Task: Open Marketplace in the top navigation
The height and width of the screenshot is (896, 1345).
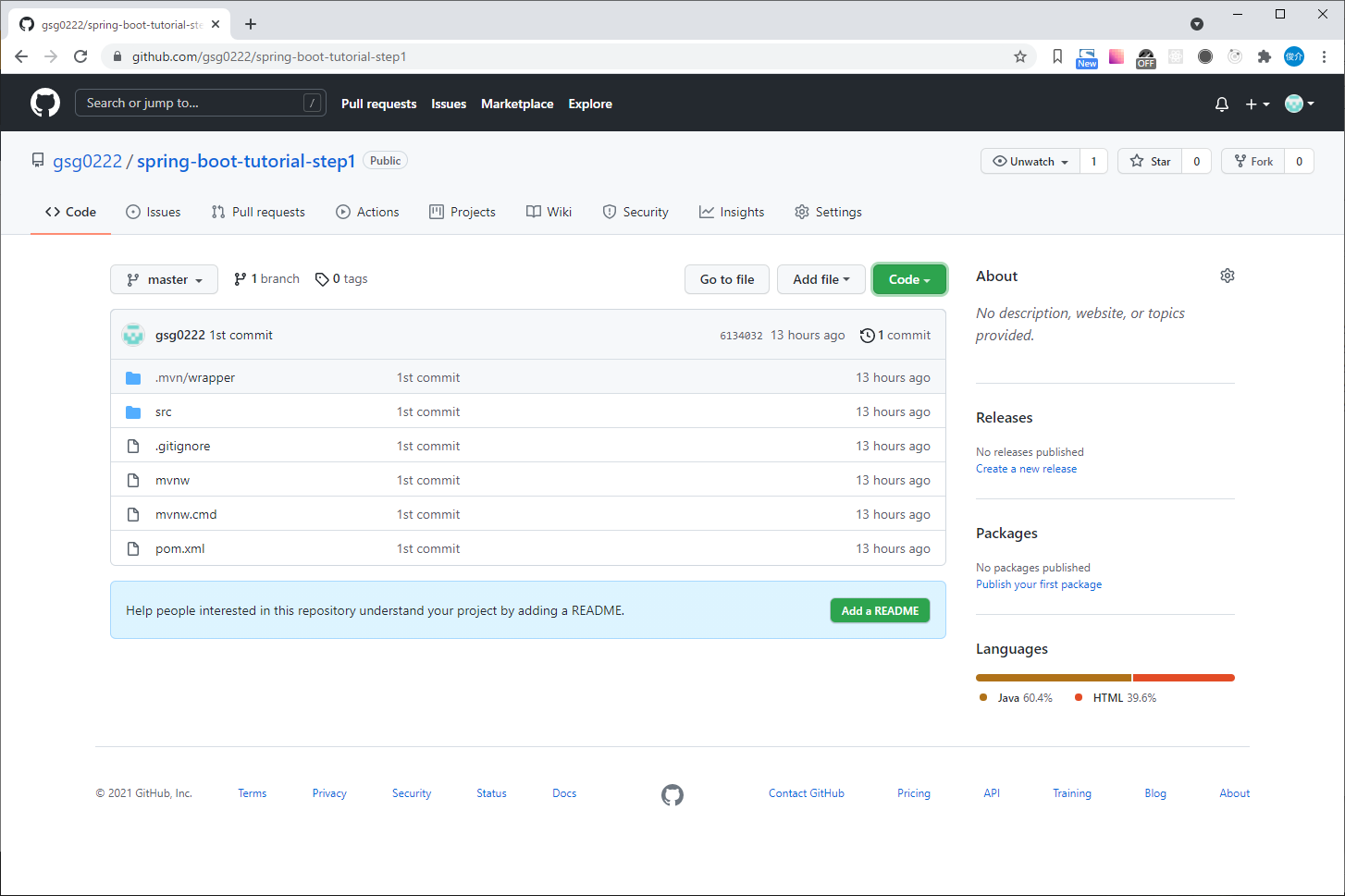Action: (517, 104)
